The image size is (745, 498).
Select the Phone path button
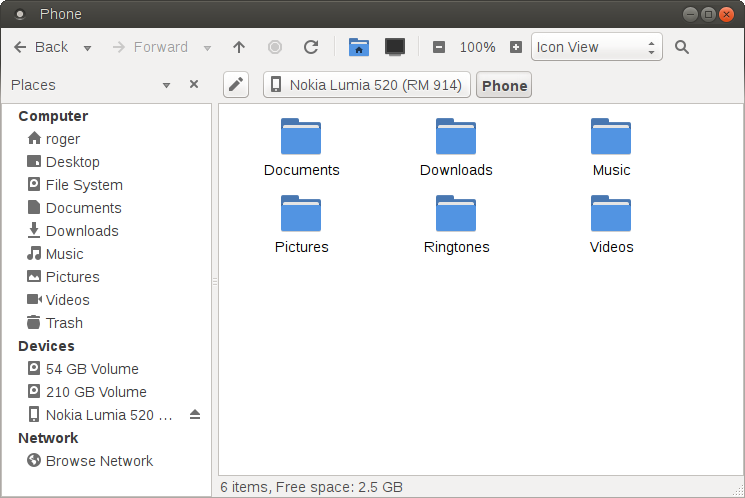(x=504, y=85)
